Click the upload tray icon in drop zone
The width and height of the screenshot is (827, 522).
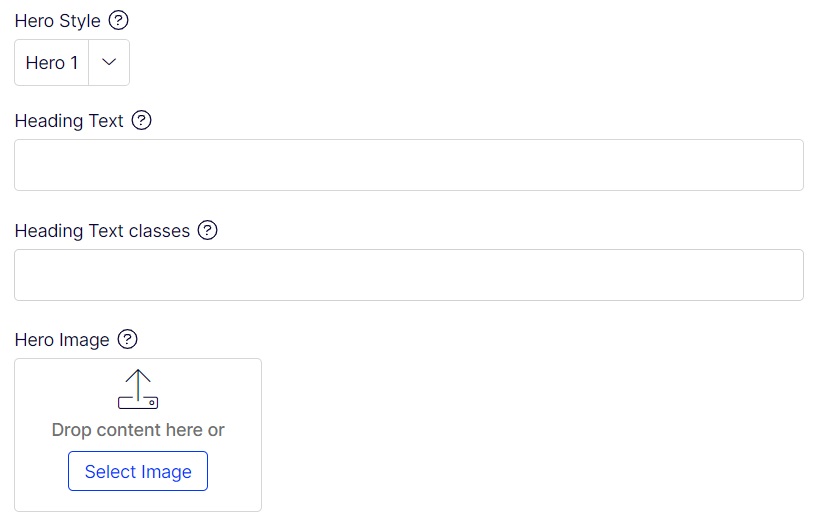coord(138,389)
